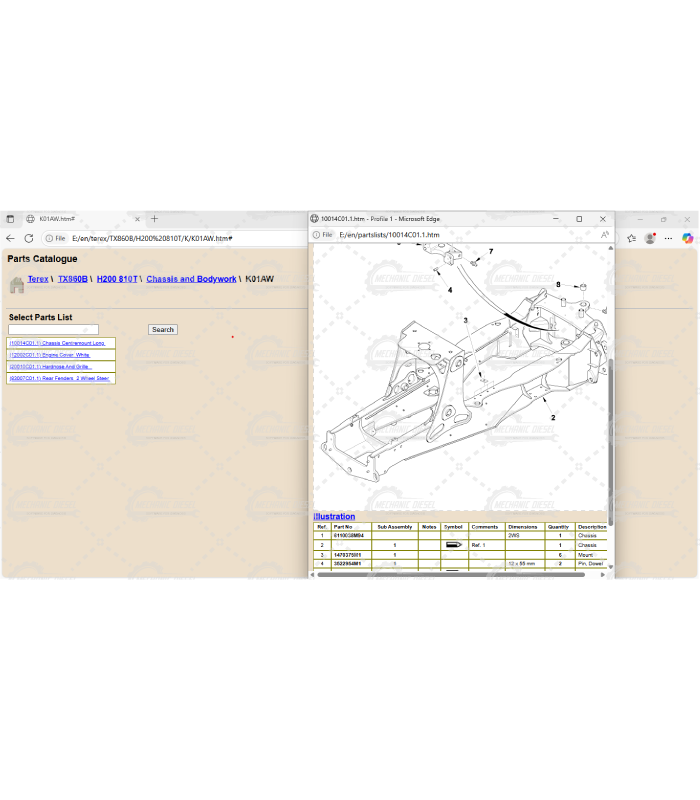
Task: Open the Edge settings ellipsis menu
Action: pyautogui.click(x=669, y=238)
